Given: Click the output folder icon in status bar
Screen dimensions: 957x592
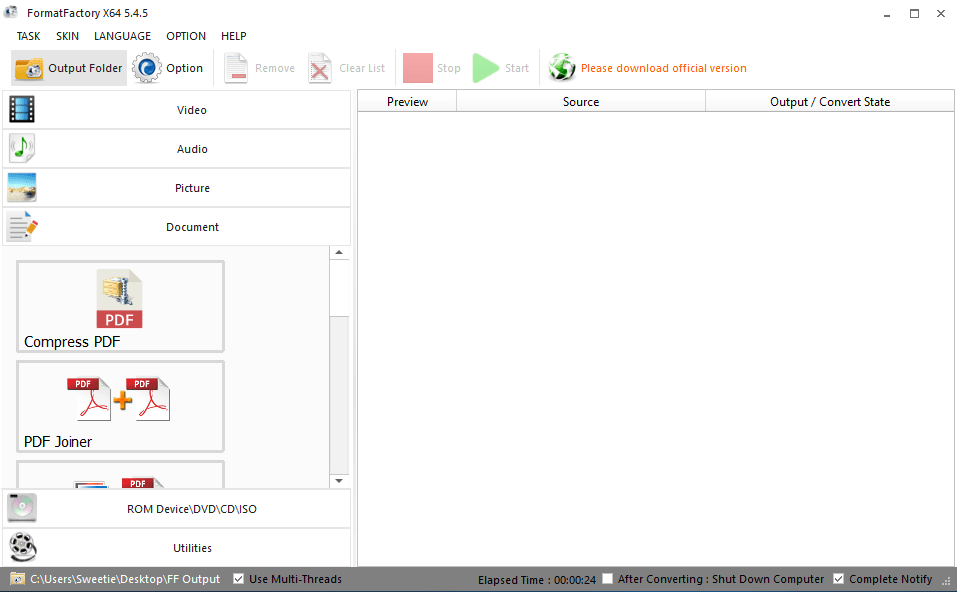Looking at the screenshot, I should pos(17,579).
